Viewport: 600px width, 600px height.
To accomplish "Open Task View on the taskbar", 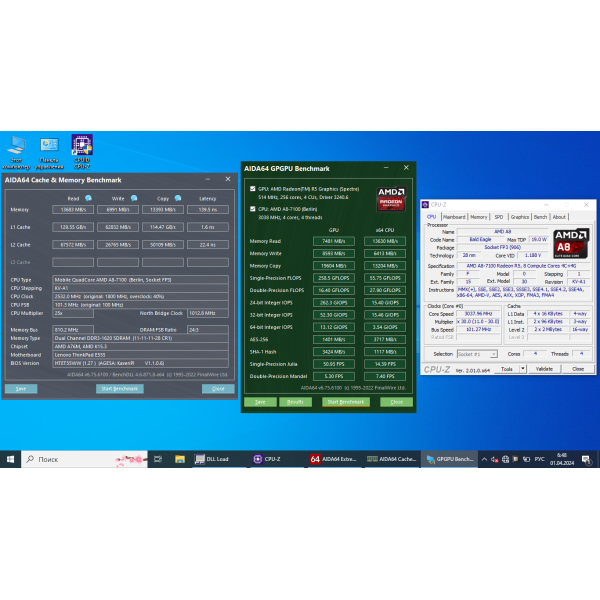I will (x=158, y=459).
